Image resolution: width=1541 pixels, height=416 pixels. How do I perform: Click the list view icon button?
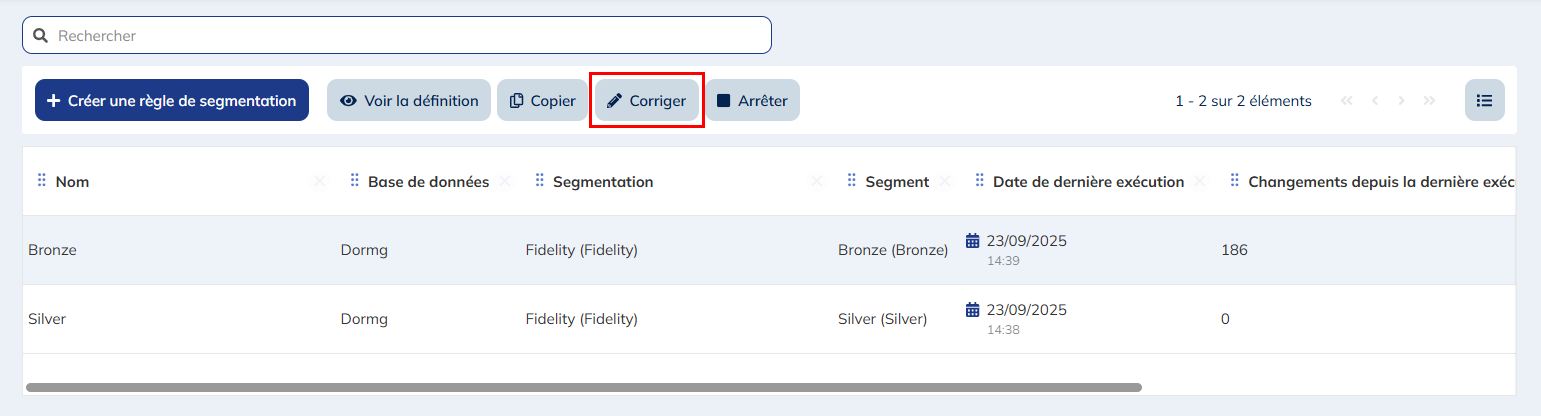1484,101
